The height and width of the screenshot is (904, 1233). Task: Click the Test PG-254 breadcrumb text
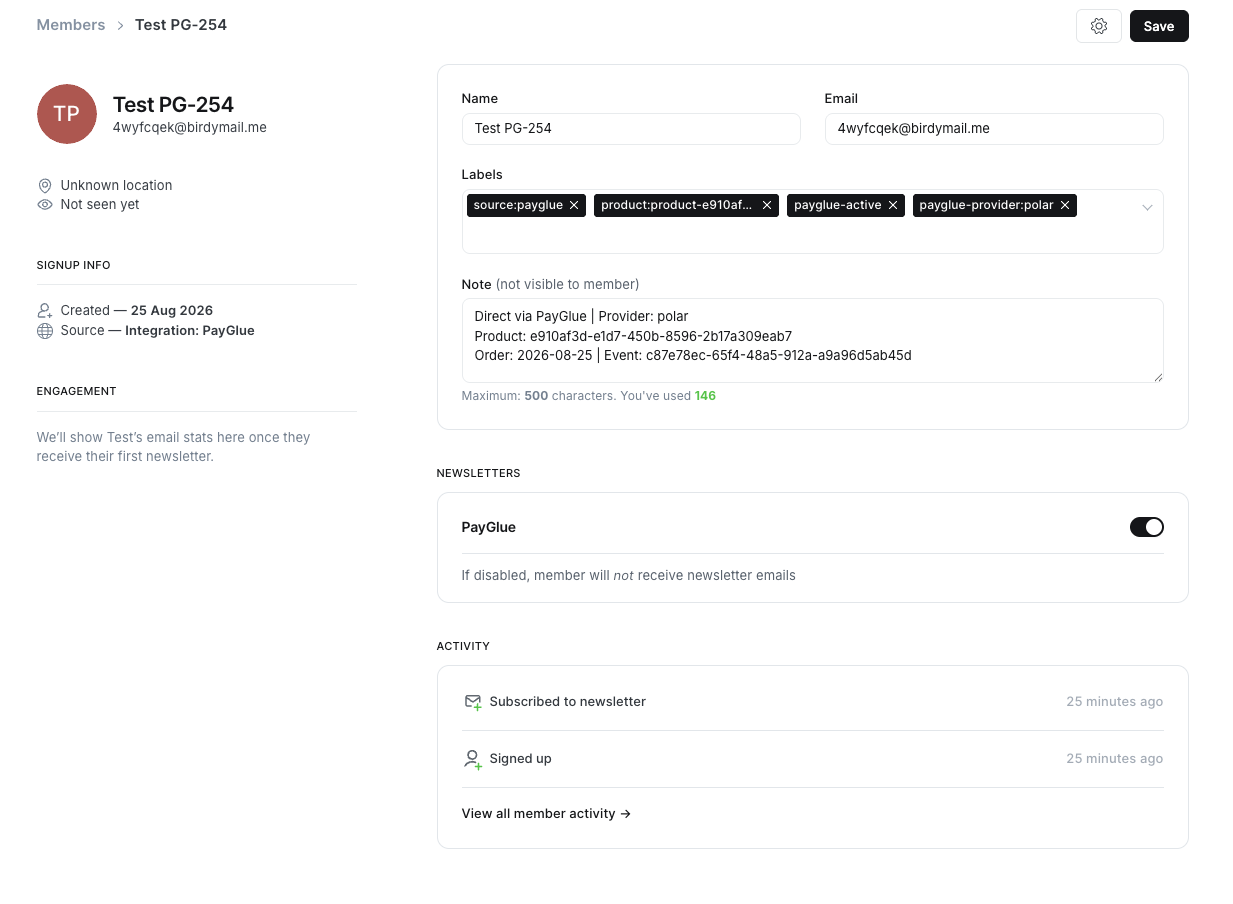pyautogui.click(x=181, y=25)
